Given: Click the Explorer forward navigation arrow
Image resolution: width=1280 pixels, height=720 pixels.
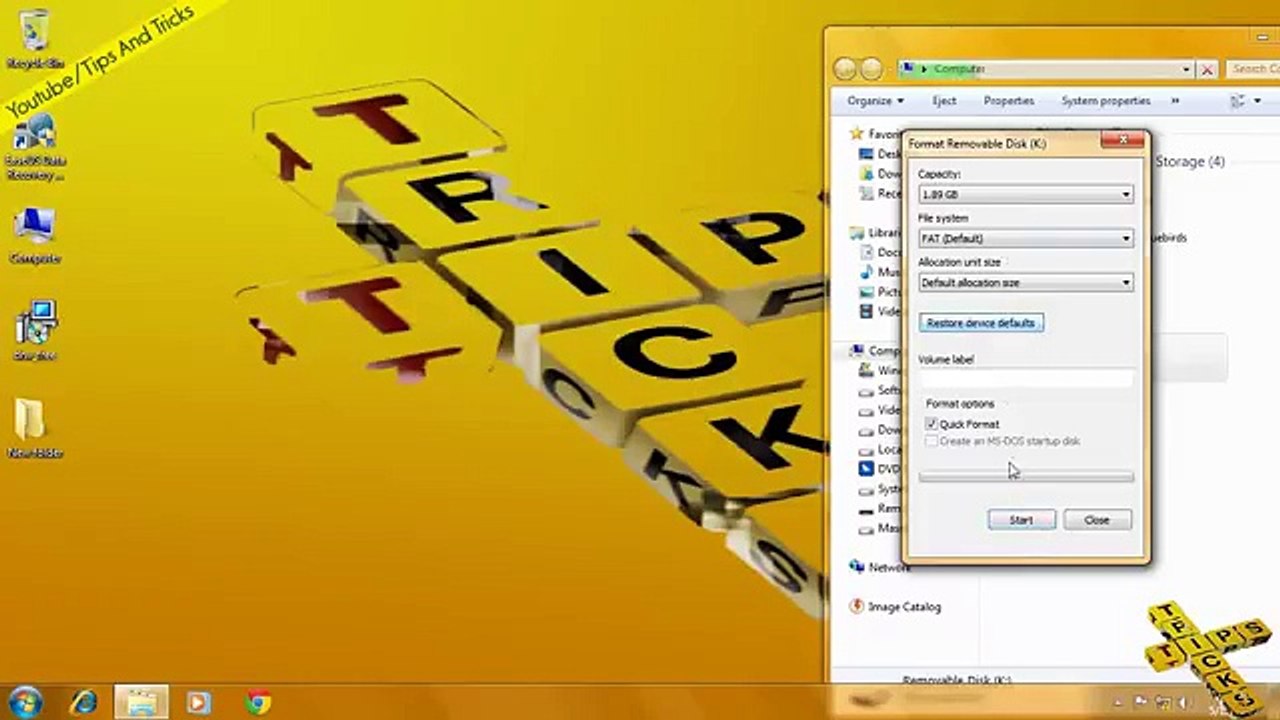Looking at the screenshot, I should click(871, 69).
